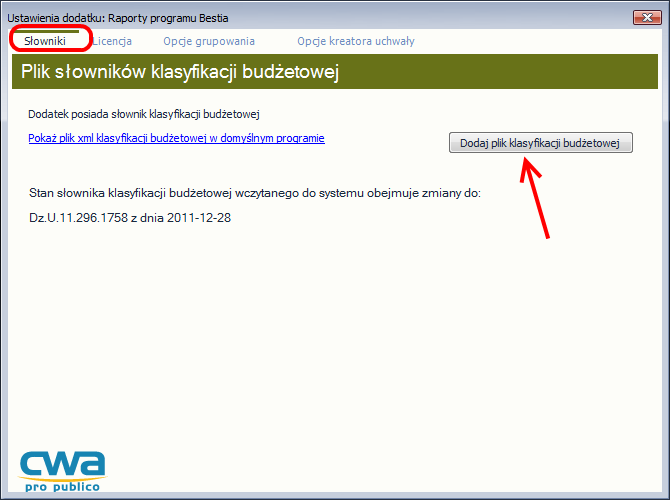The height and width of the screenshot is (500, 670).
Task: Open link Pokaż plik xml klasyfikacji budżetowej
Action: click(x=176, y=138)
